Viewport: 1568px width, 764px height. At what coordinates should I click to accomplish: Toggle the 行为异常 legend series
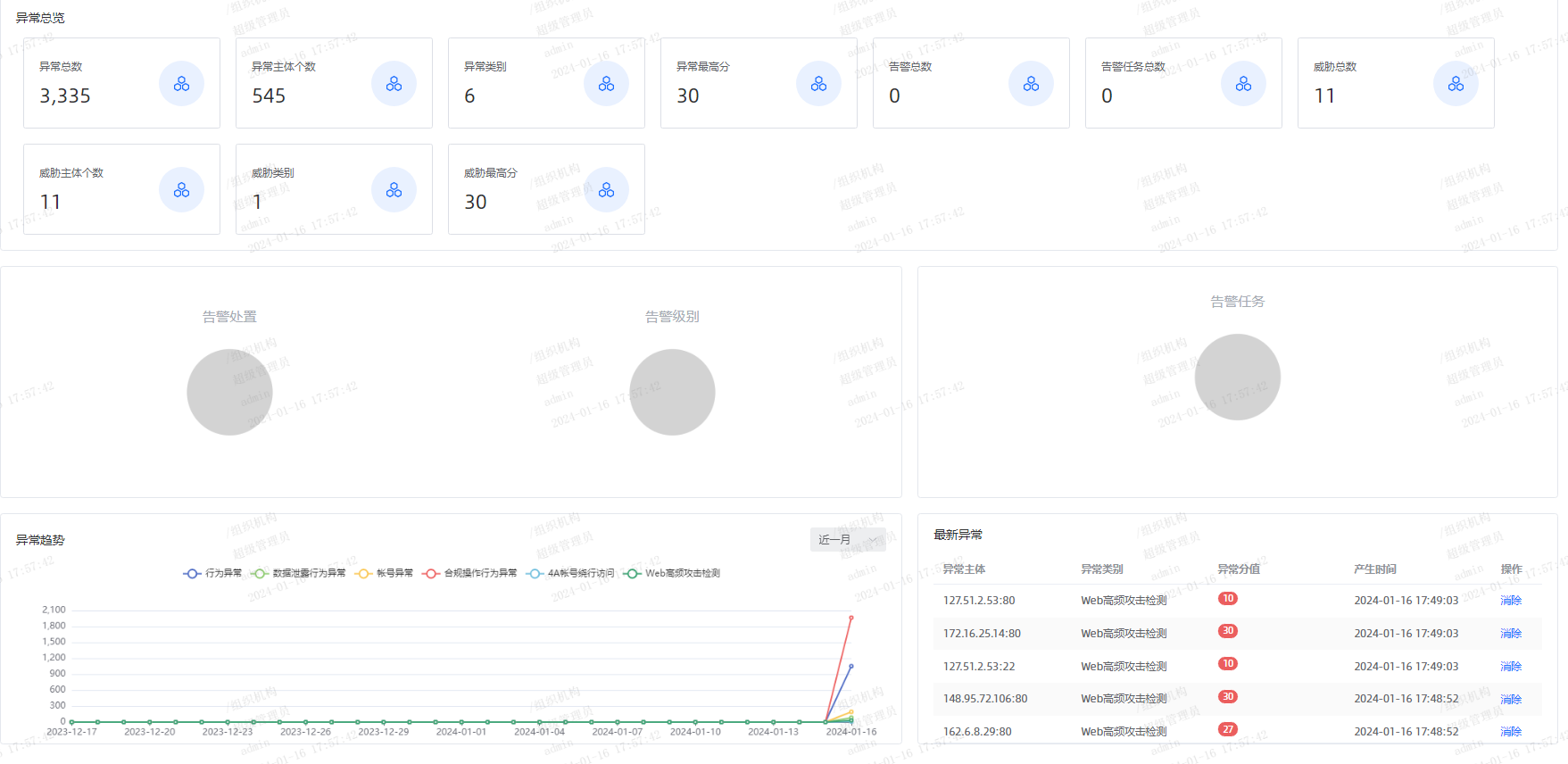[212, 573]
